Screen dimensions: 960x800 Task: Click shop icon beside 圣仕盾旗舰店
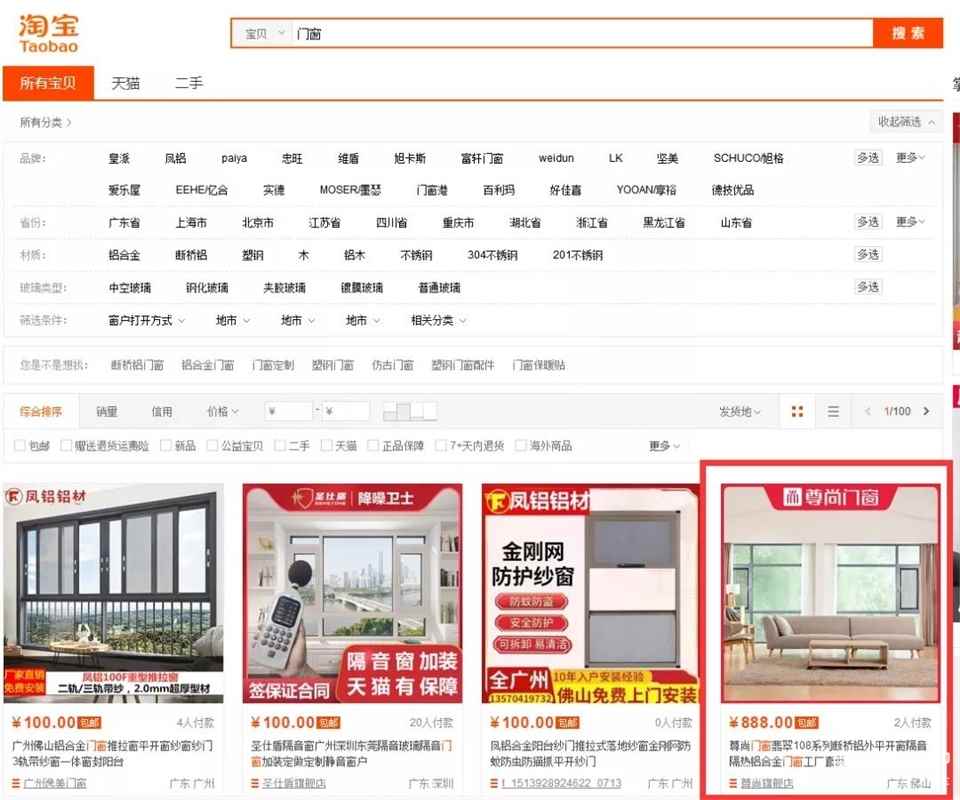click(x=255, y=783)
